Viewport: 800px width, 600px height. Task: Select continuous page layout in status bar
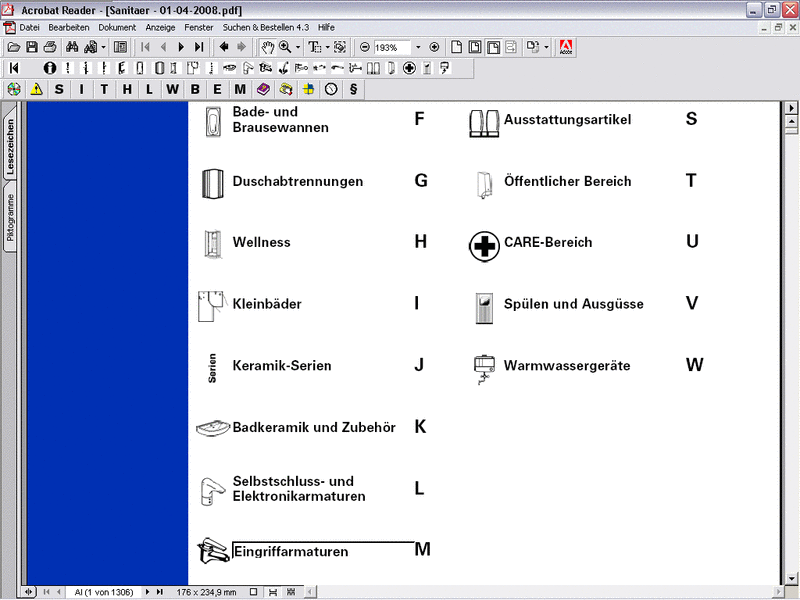tap(273, 592)
